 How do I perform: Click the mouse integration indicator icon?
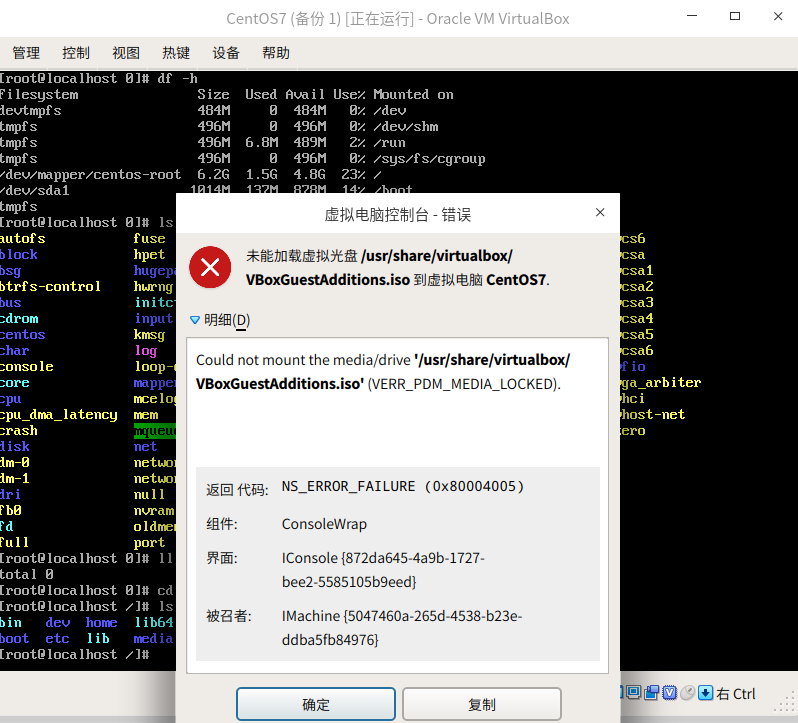[x=688, y=692]
